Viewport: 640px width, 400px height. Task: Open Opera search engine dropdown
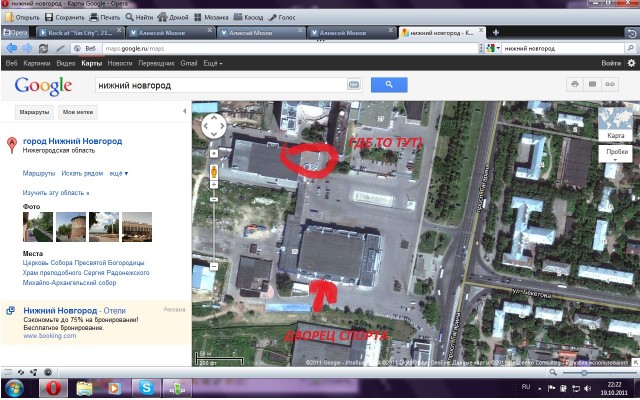495,48
